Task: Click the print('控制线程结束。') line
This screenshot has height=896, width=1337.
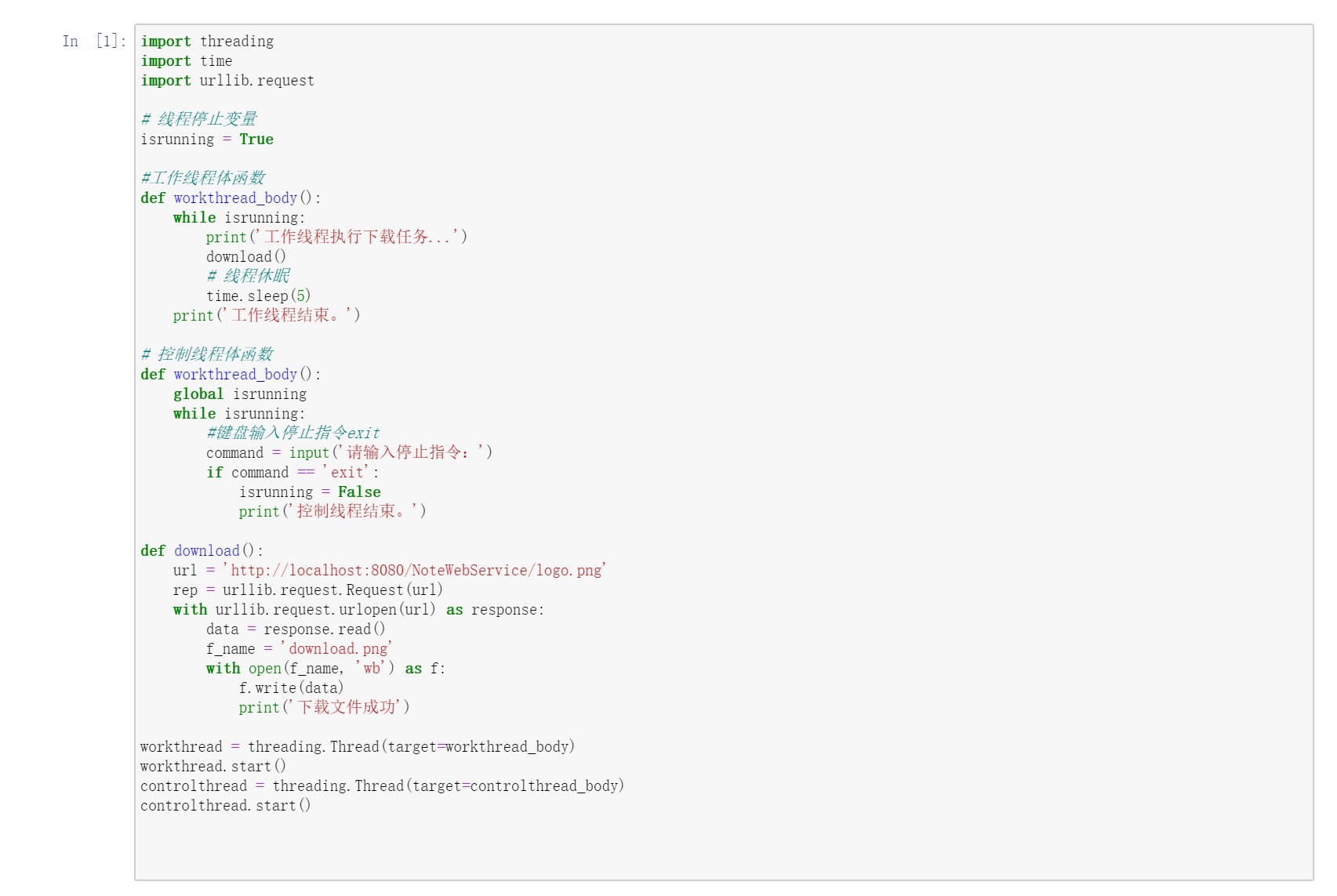Action: pos(332,511)
